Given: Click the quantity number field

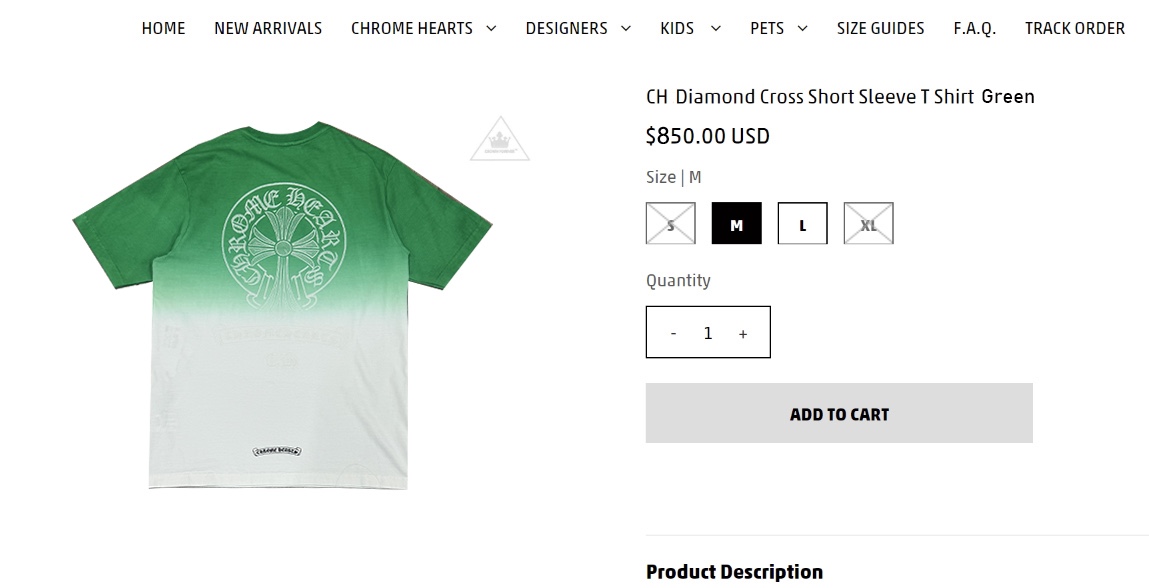Looking at the screenshot, I should pyautogui.click(x=708, y=333).
